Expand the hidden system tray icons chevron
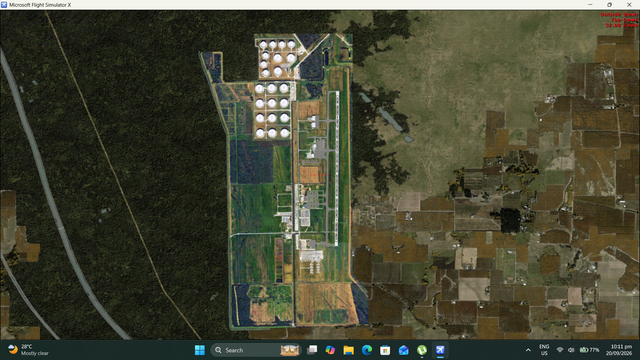This screenshot has height=360, width=640. pyautogui.click(x=528, y=350)
